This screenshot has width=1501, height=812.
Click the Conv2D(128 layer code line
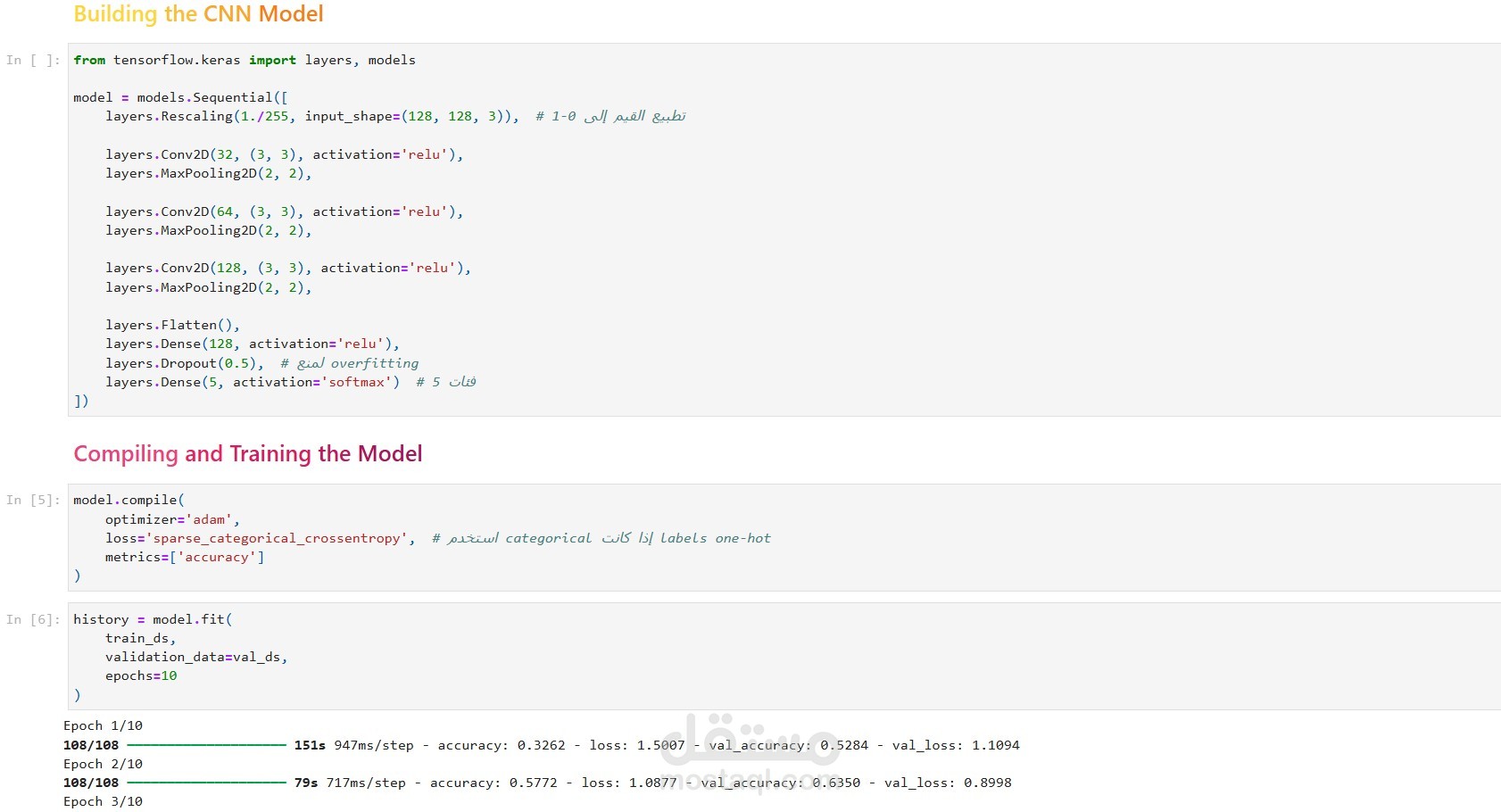click(288, 268)
